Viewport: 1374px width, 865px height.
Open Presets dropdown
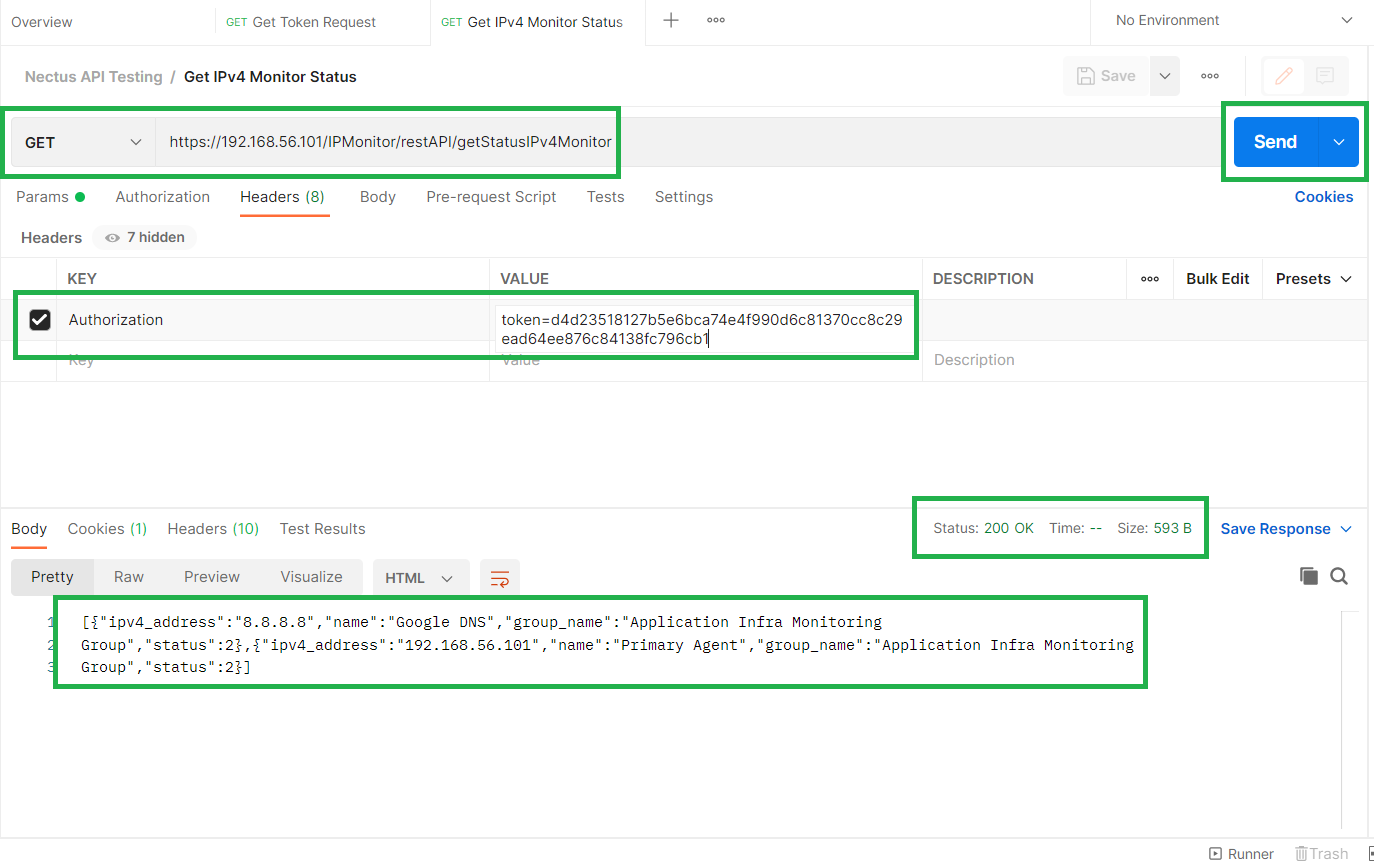[x=1313, y=279]
